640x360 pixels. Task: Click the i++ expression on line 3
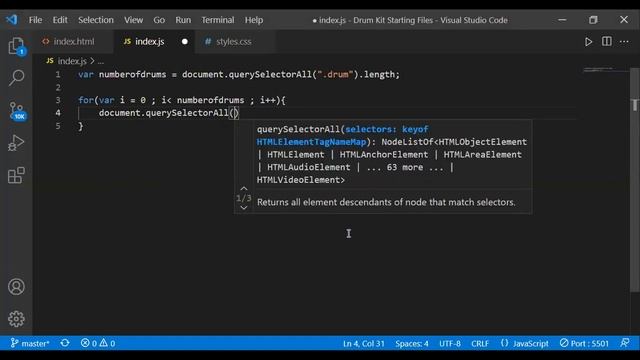(268, 100)
